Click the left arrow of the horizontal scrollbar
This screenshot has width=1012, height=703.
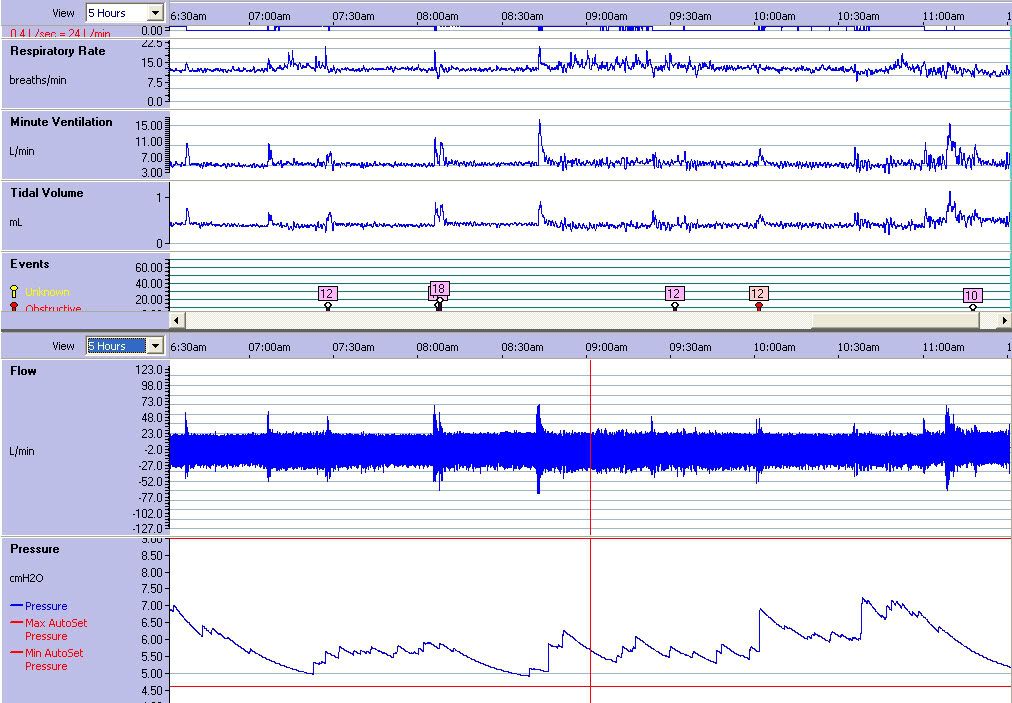click(176, 320)
